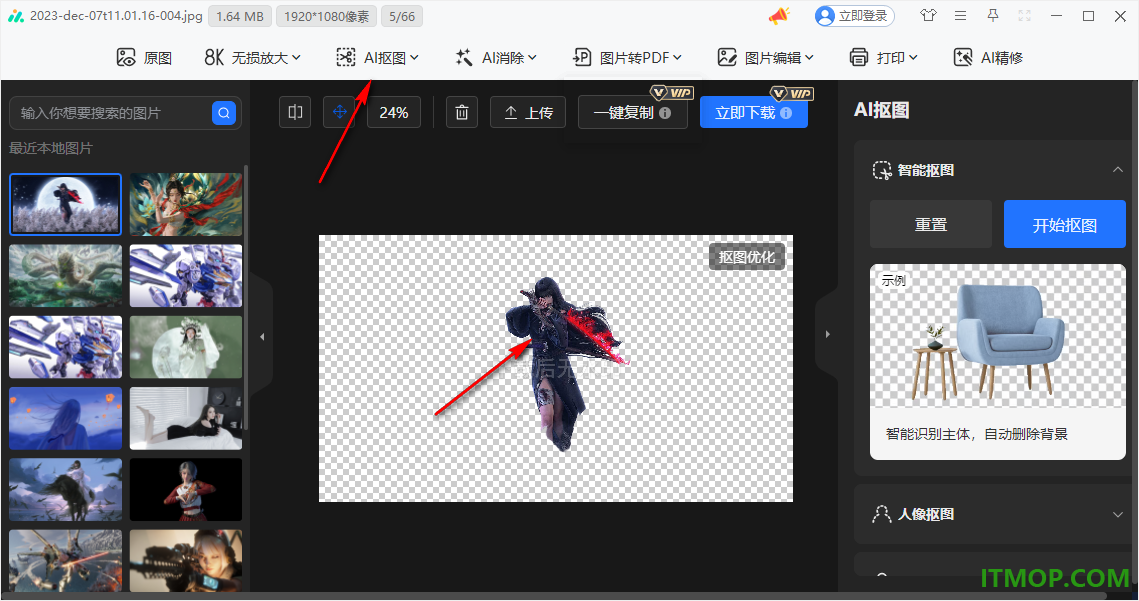Open the 8K 无损放大 dropdown menu
1139x601 pixels.
coord(252,57)
